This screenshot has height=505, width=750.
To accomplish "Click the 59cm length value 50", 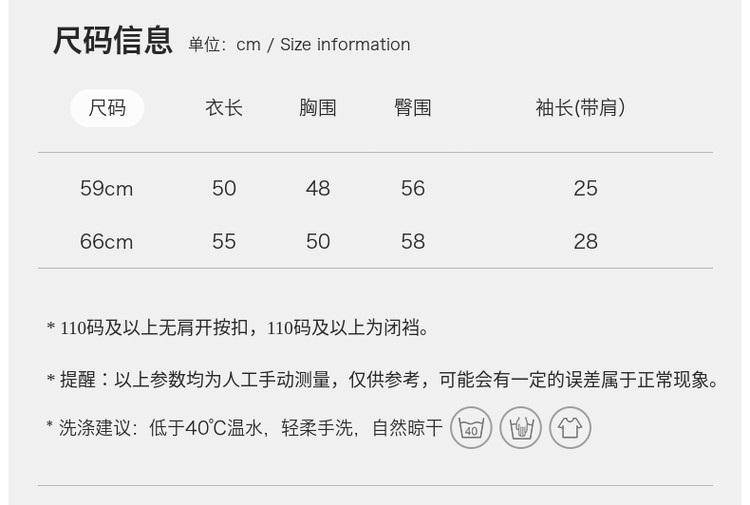I will pos(224,188).
